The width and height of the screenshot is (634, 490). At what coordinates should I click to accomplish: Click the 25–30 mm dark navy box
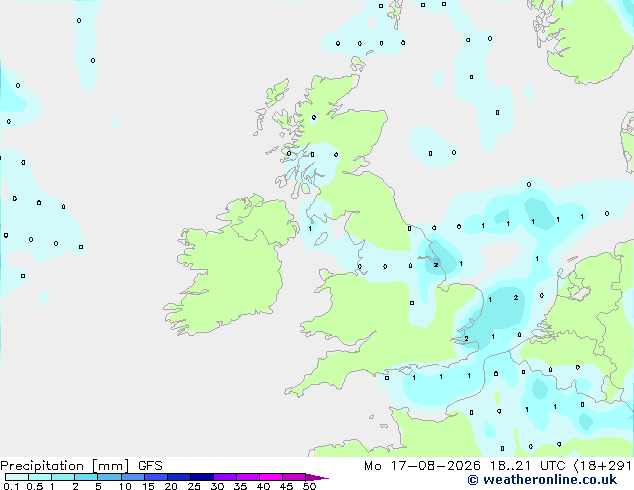point(202,477)
